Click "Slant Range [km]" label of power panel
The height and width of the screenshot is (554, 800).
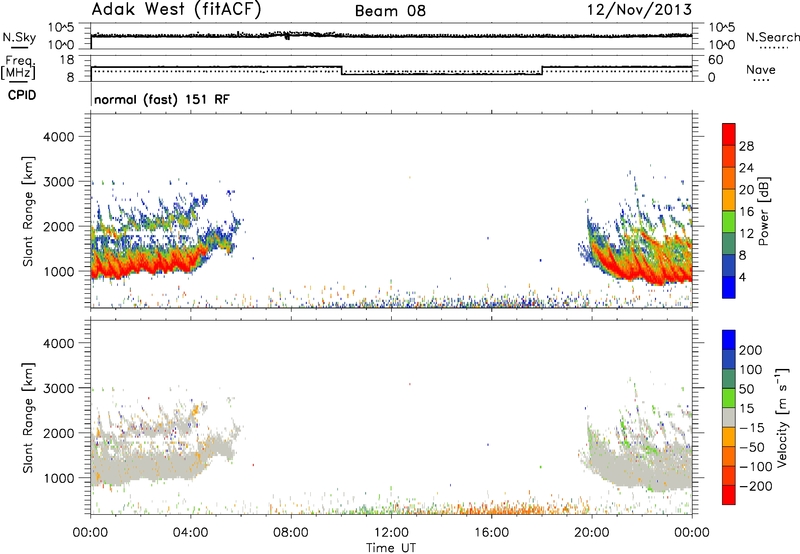click(x=28, y=211)
